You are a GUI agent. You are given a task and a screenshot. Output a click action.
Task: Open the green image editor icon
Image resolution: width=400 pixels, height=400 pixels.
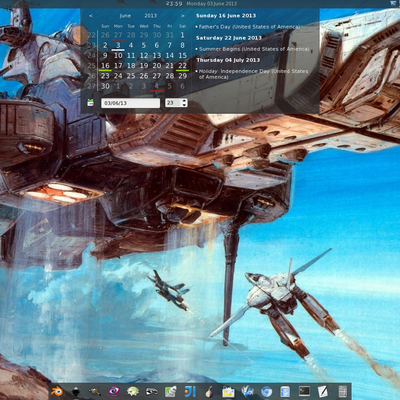[x=171, y=391]
